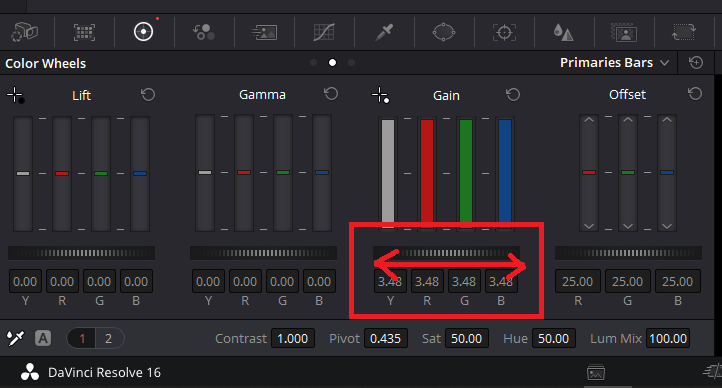Click the Gain master jog wheel
722x388 pixels.
447,253
